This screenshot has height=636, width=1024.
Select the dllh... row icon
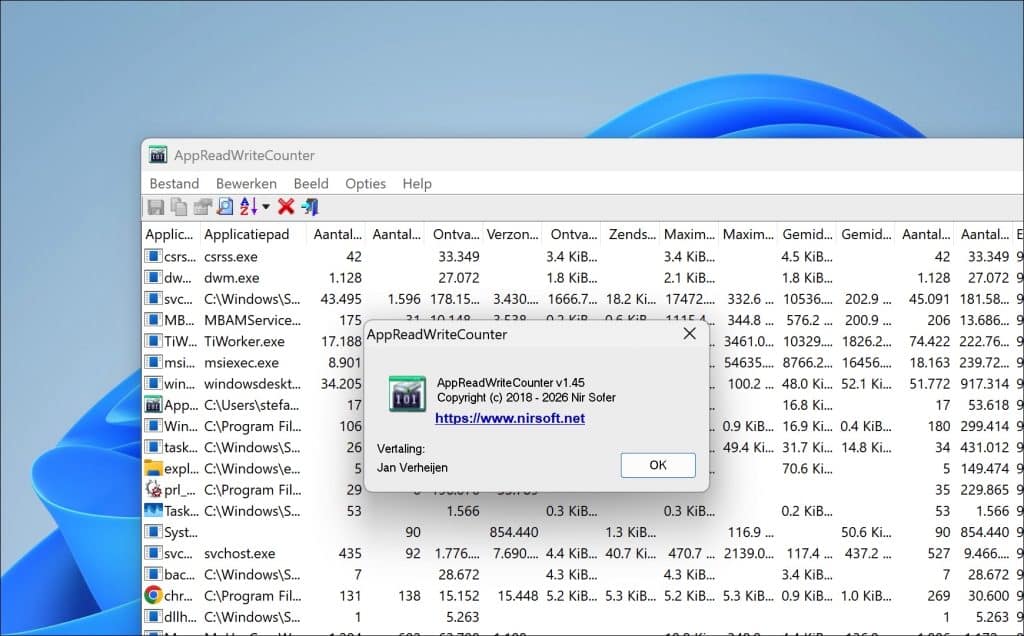pyautogui.click(x=153, y=616)
